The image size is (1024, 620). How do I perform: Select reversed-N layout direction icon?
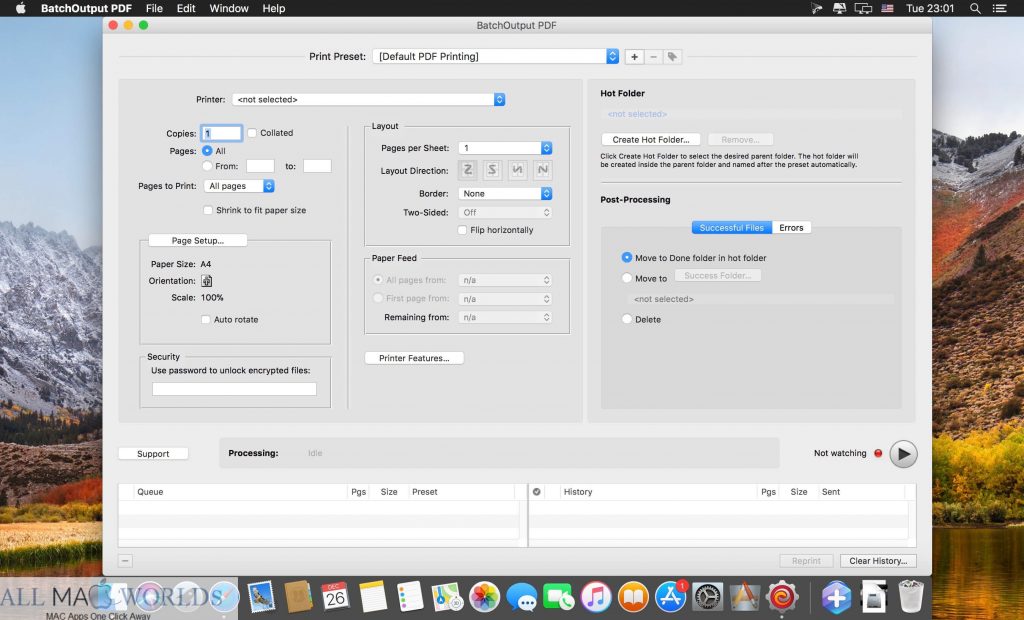pyautogui.click(x=517, y=171)
